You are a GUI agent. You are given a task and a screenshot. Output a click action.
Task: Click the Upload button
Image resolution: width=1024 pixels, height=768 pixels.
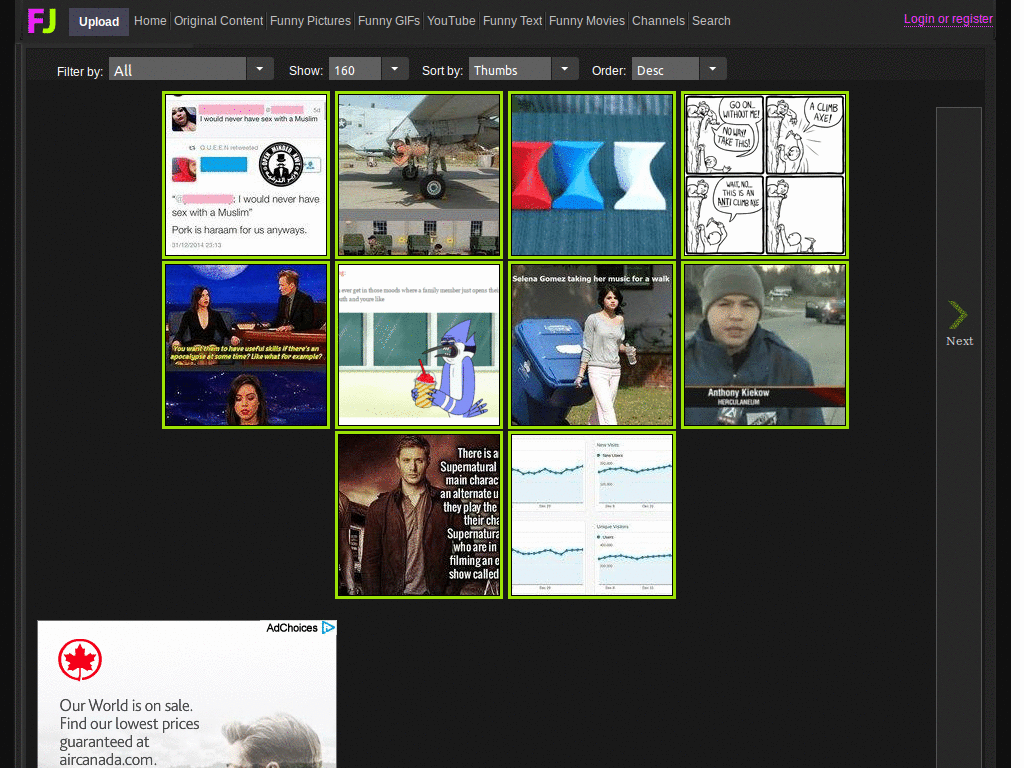click(x=99, y=22)
